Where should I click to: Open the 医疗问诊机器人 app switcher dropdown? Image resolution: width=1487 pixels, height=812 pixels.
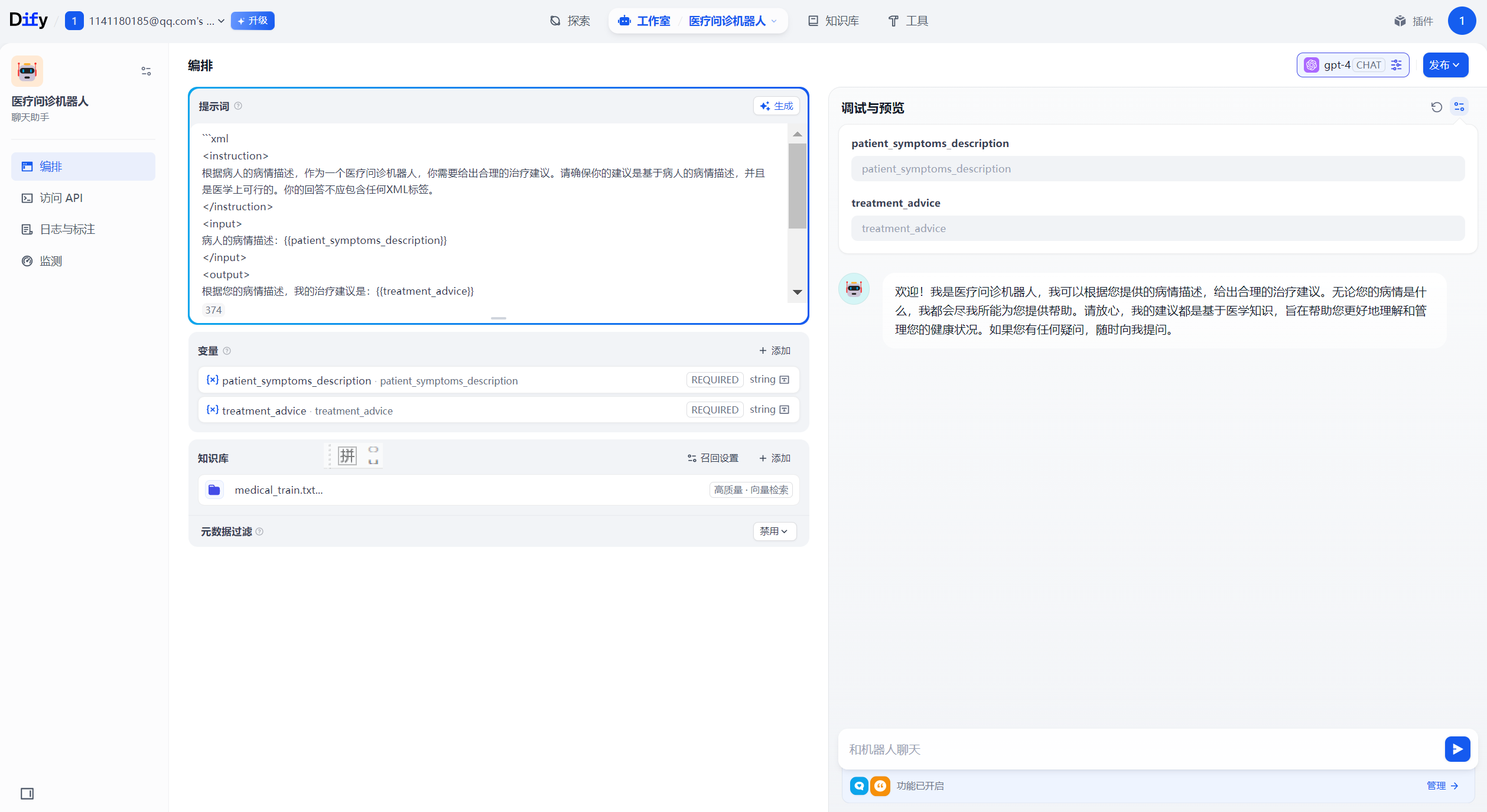(x=733, y=21)
